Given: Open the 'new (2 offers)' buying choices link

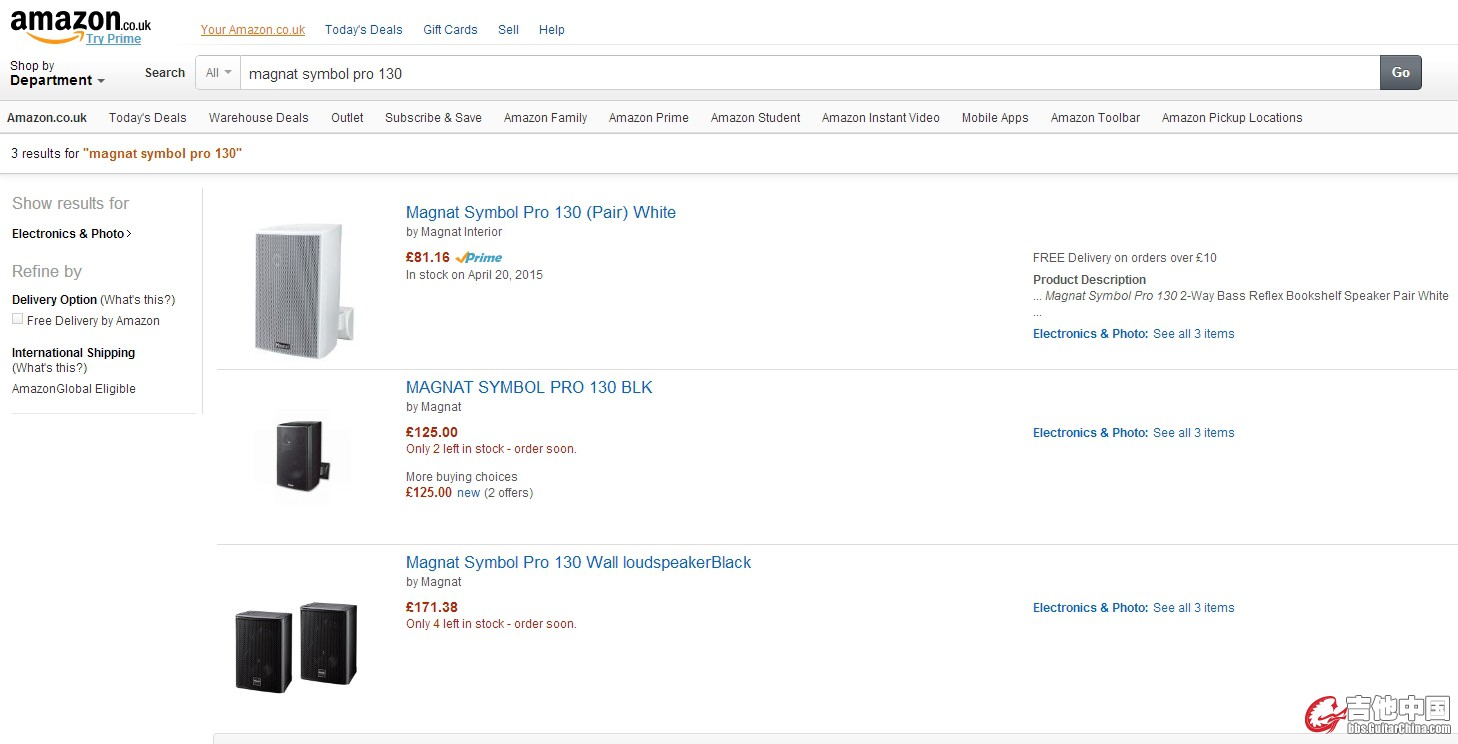Looking at the screenshot, I should [495, 492].
